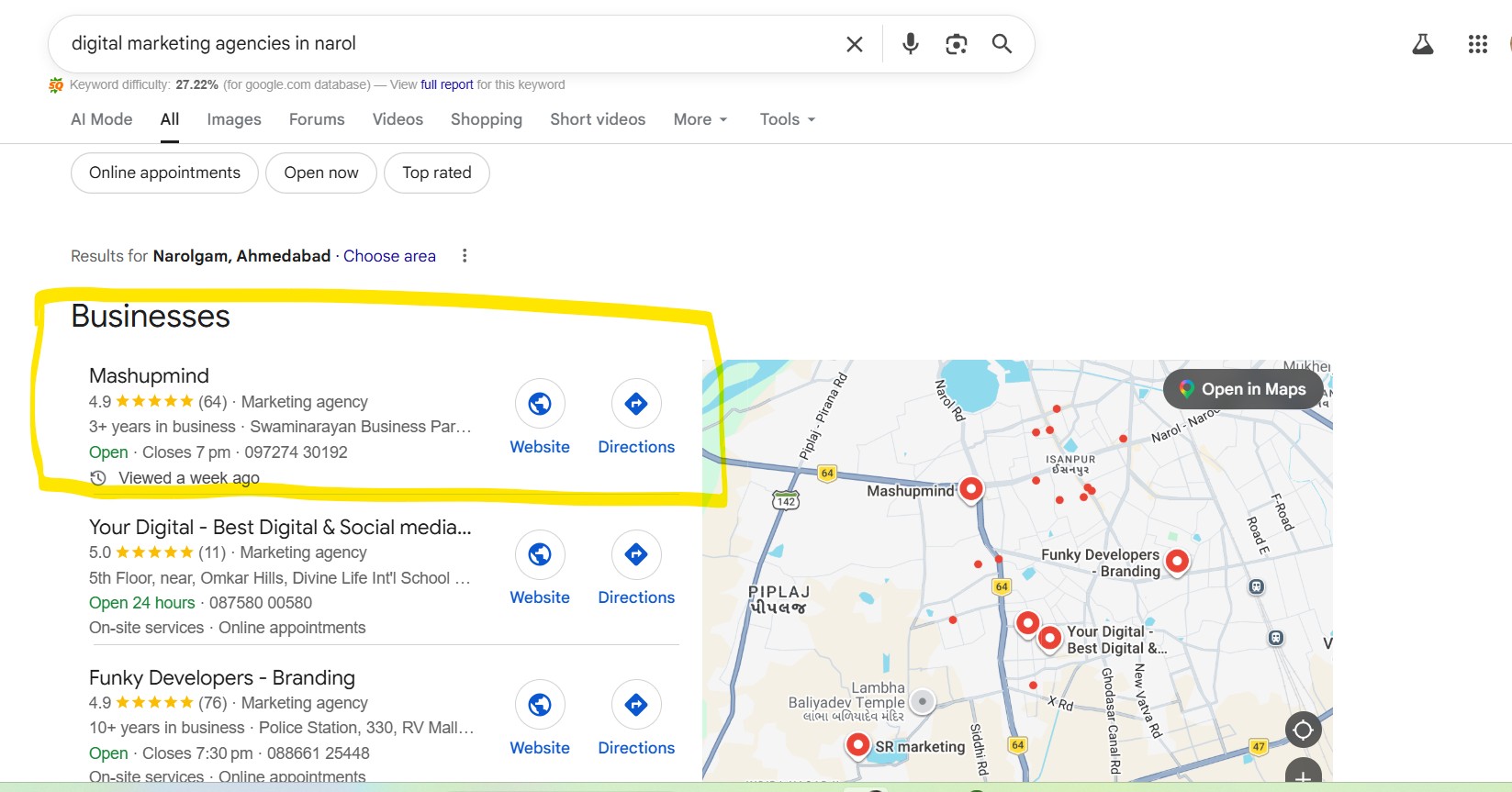Open the Google apps grid

[x=1477, y=44]
